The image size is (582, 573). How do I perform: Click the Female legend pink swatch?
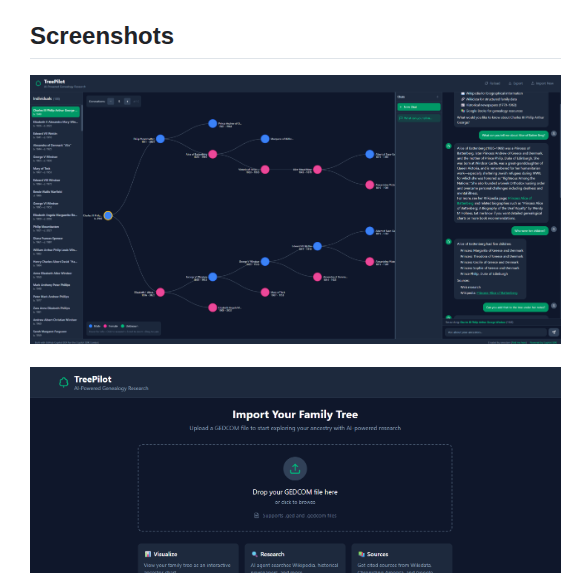point(105,326)
